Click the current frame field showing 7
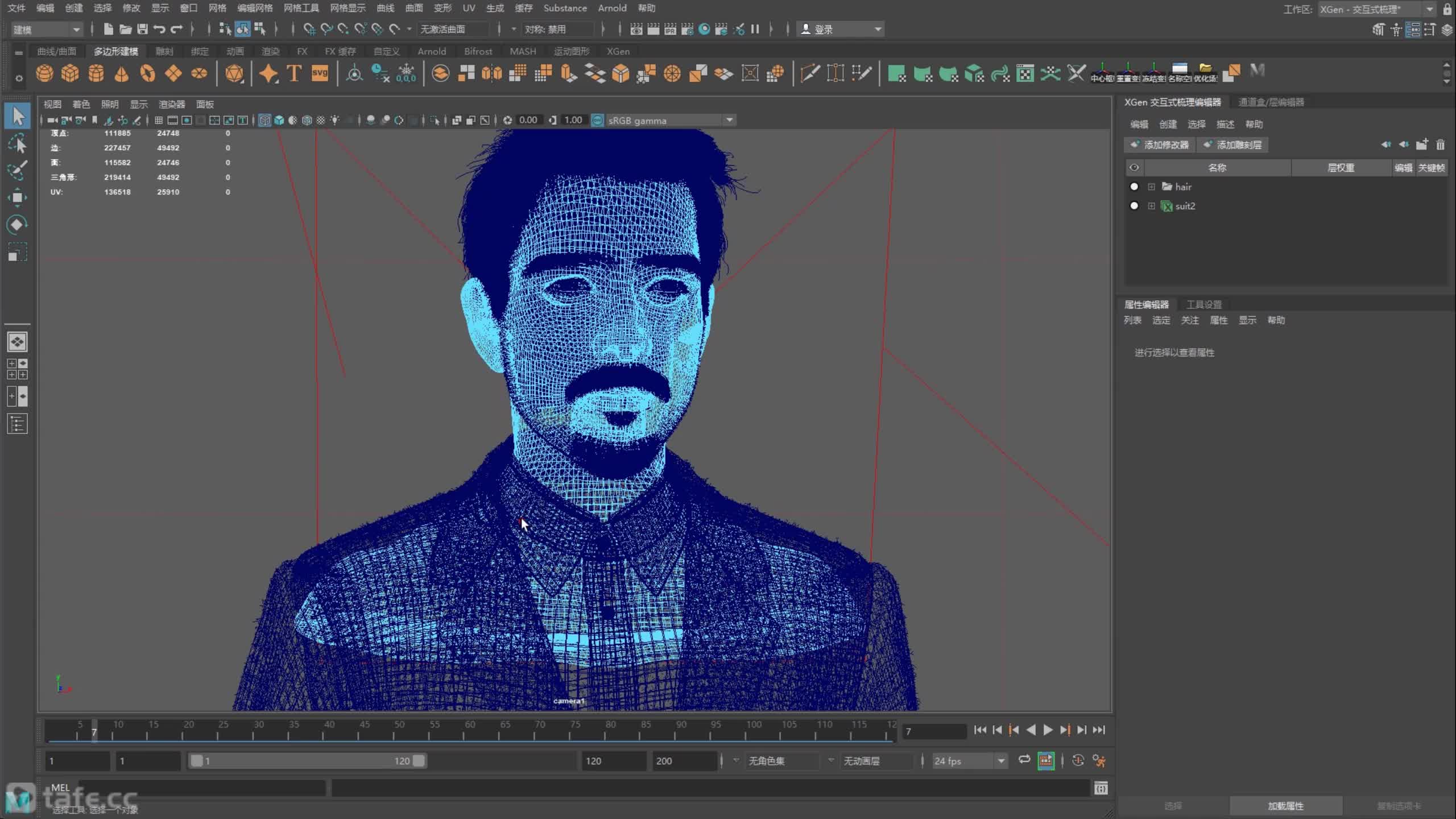This screenshot has height=819, width=1456. pos(934,731)
